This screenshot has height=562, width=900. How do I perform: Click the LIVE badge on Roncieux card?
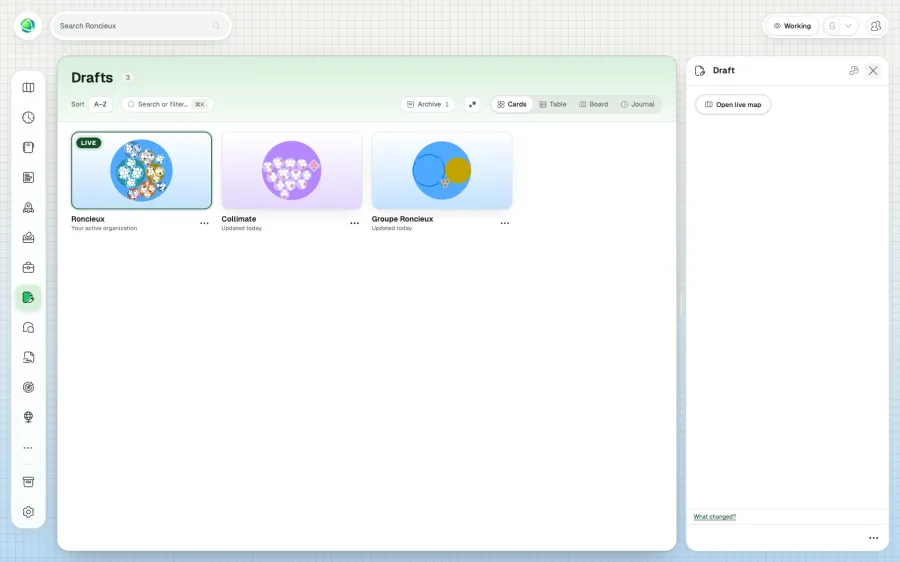89,143
